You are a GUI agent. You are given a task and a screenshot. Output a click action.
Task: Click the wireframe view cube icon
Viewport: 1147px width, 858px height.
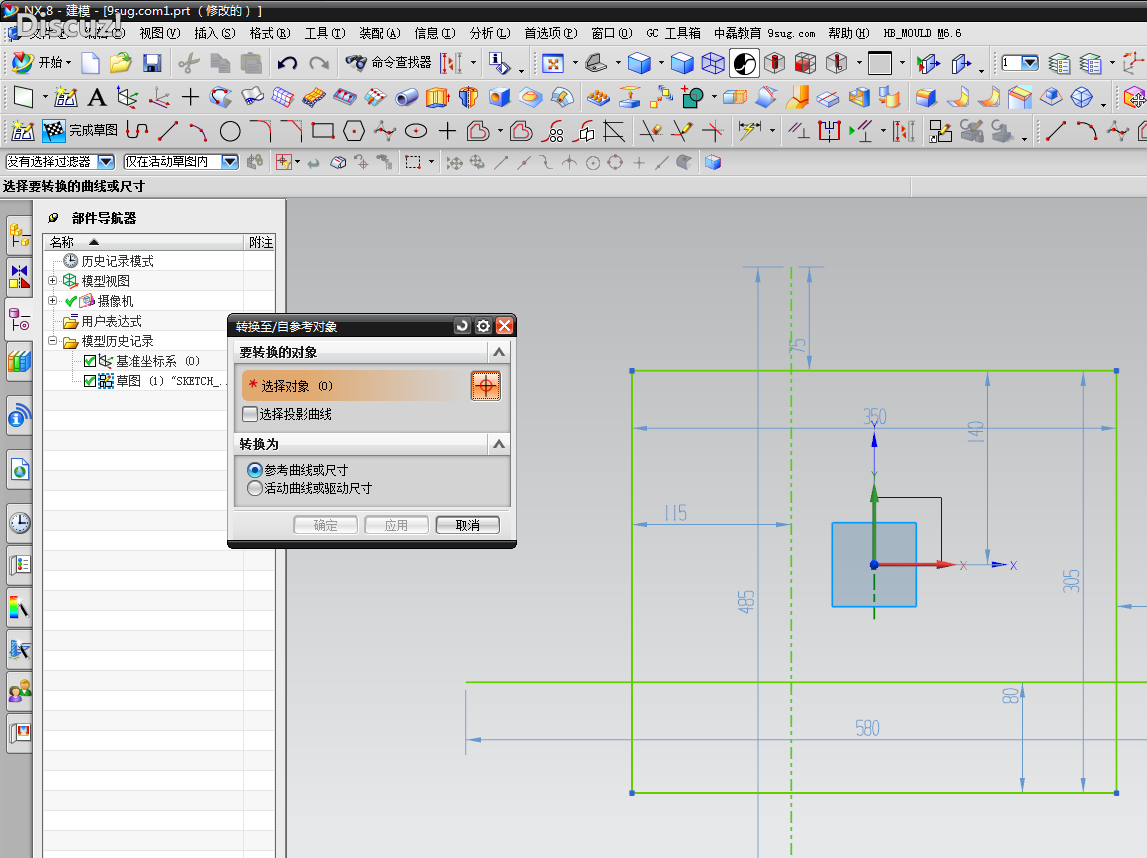coord(713,64)
